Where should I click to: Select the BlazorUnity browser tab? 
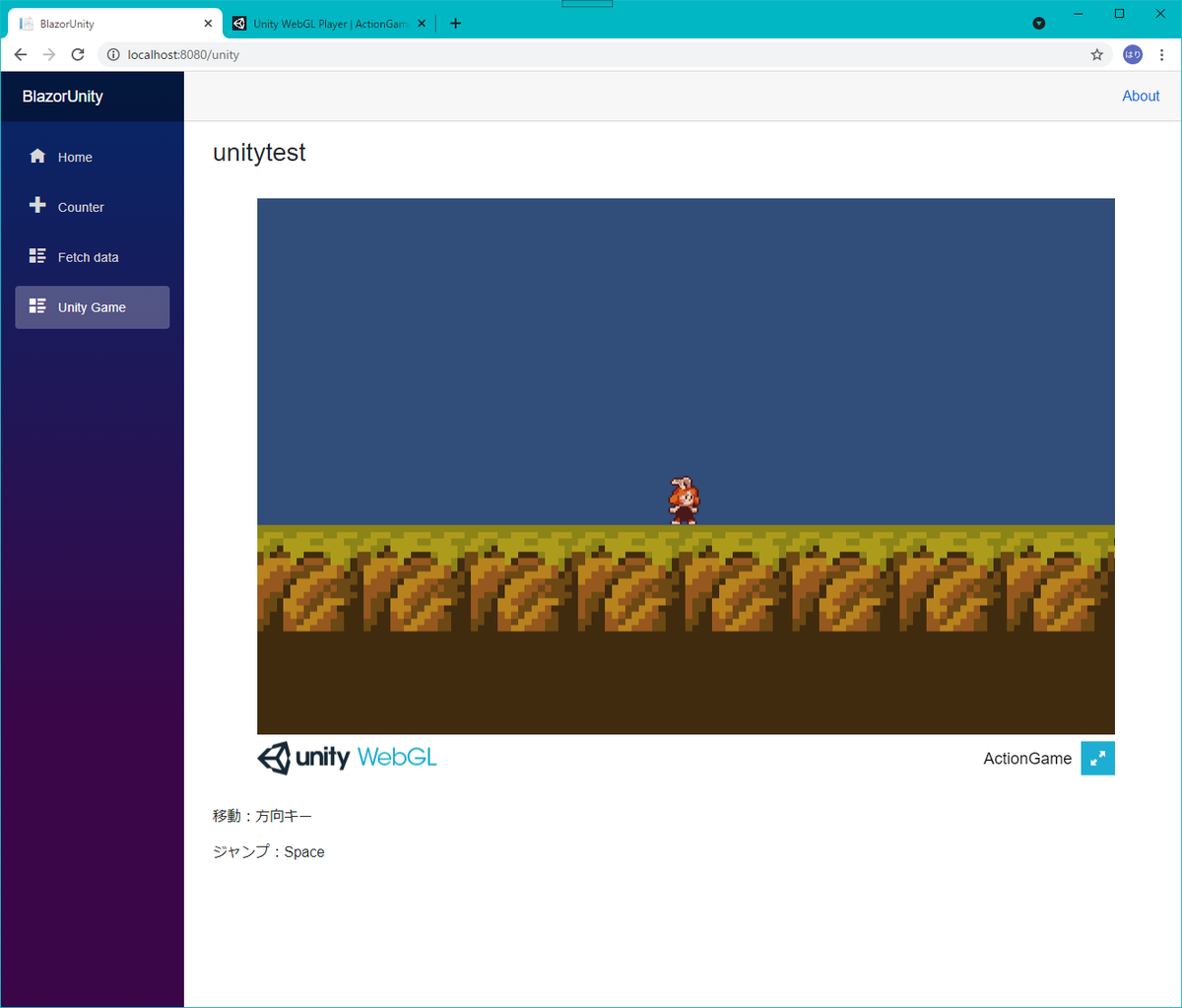[108, 23]
